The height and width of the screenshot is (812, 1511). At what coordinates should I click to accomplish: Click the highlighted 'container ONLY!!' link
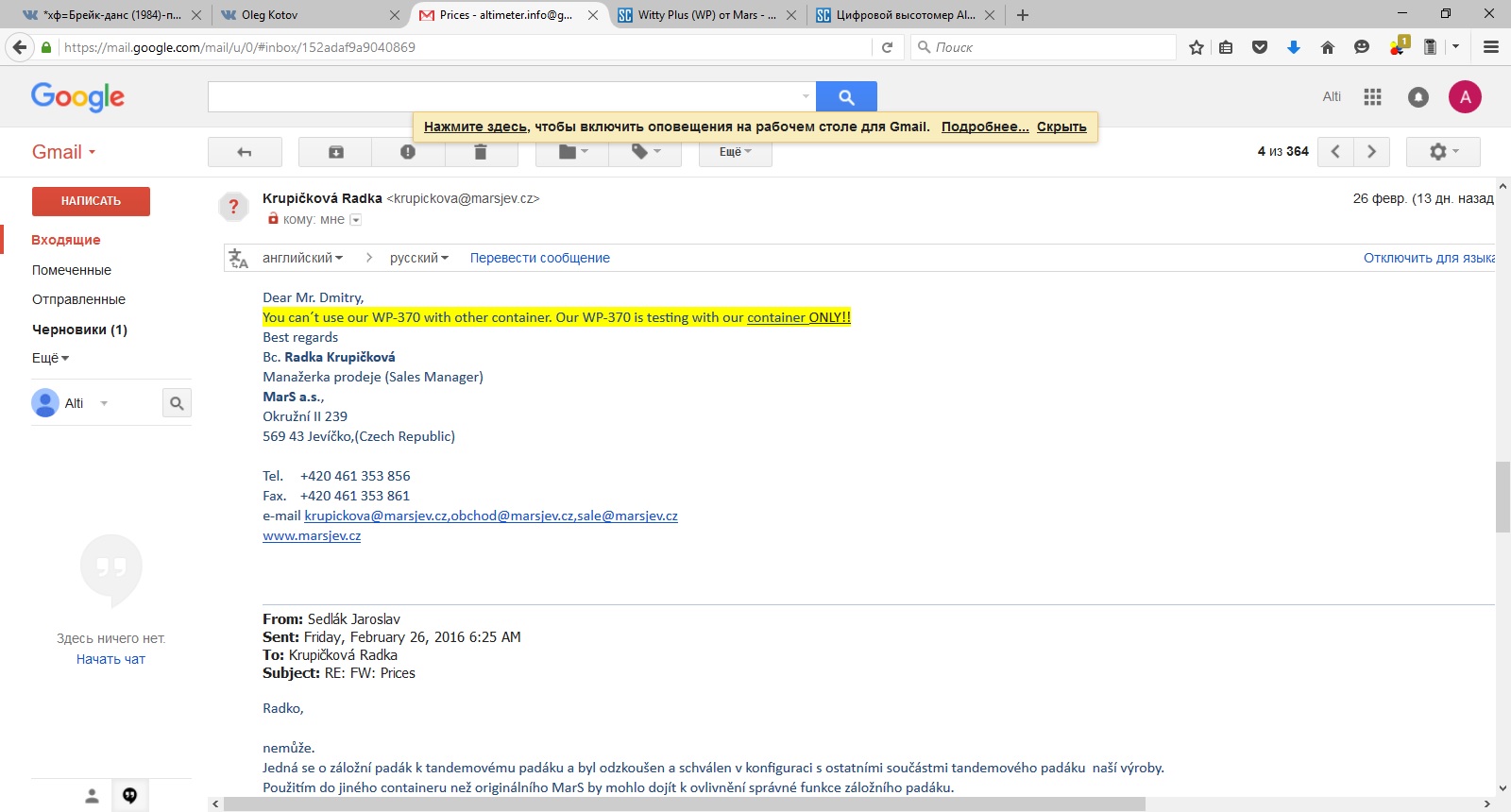[x=799, y=317]
